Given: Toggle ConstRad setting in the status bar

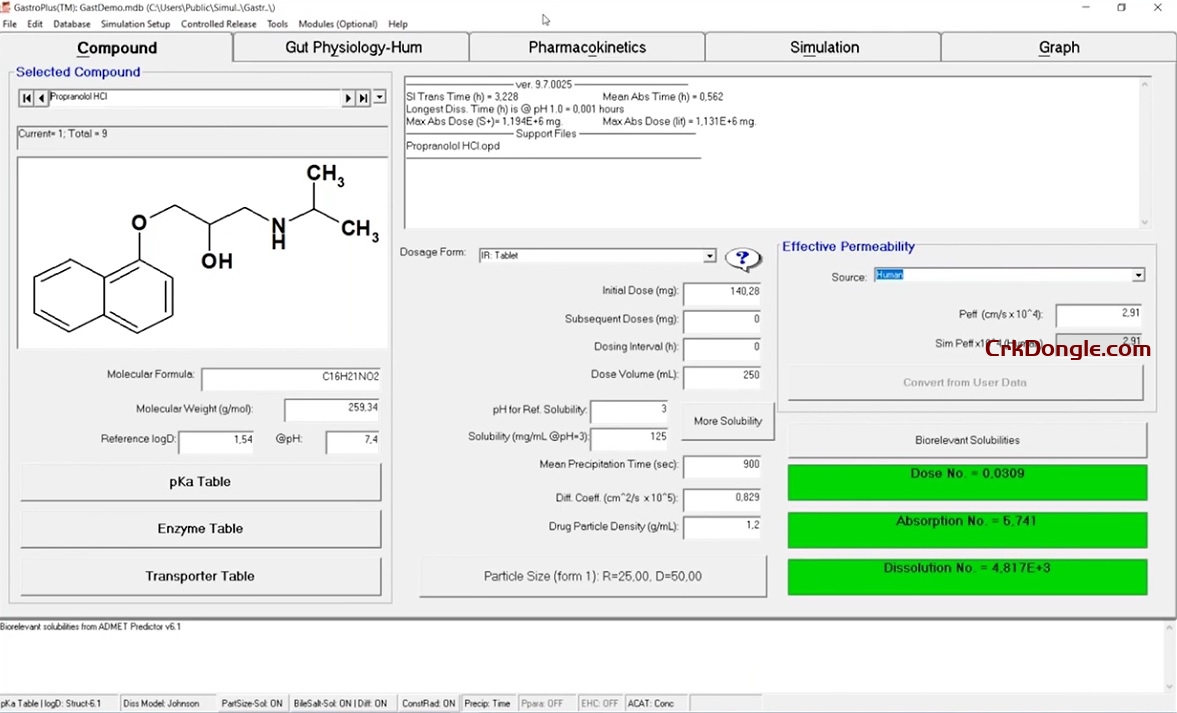Looking at the screenshot, I should pyautogui.click(x=428, y=703).
